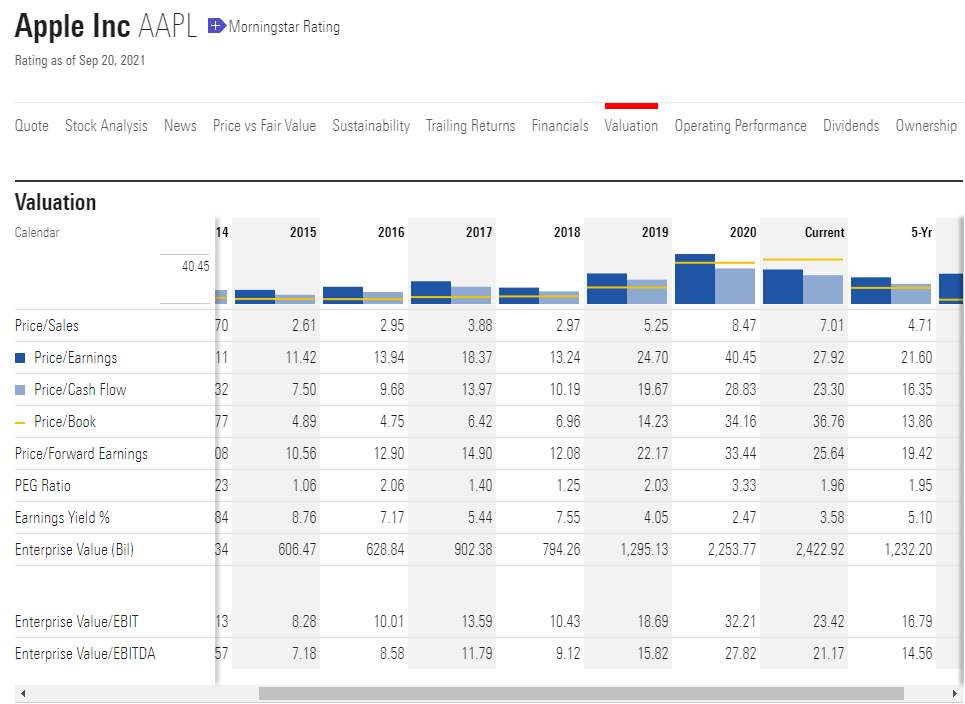965x704 pixels.
Task: Click the Price/Book yellow legend dash
Action: coord(20,422)
